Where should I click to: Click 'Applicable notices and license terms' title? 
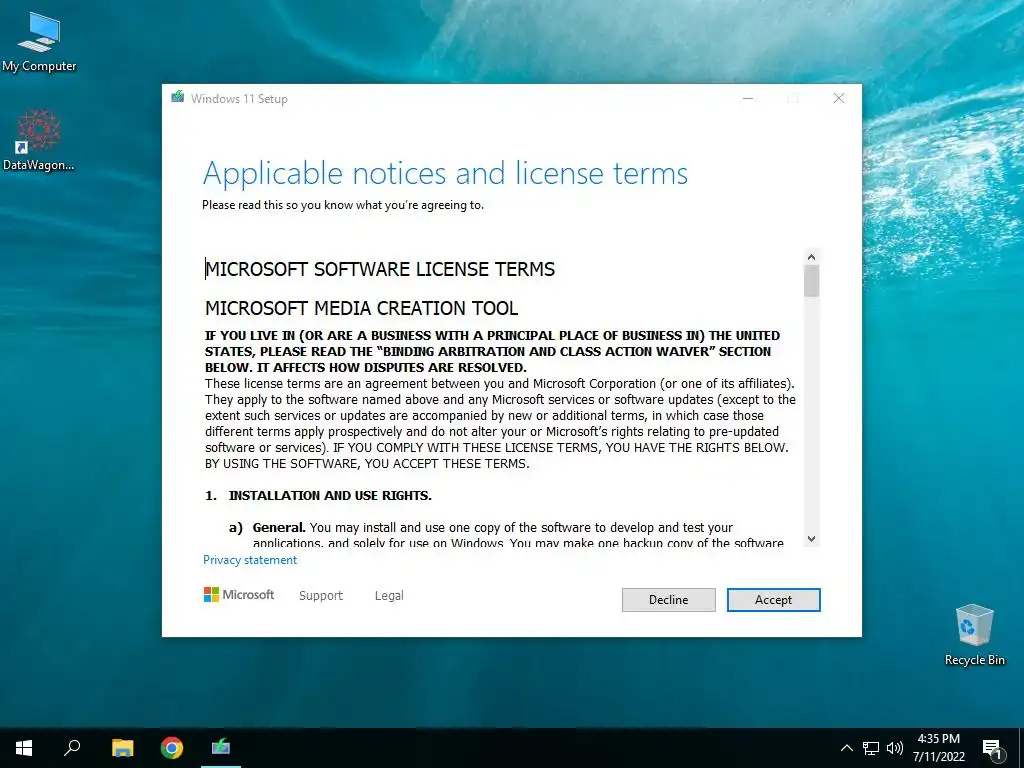(x=445, y=174)
